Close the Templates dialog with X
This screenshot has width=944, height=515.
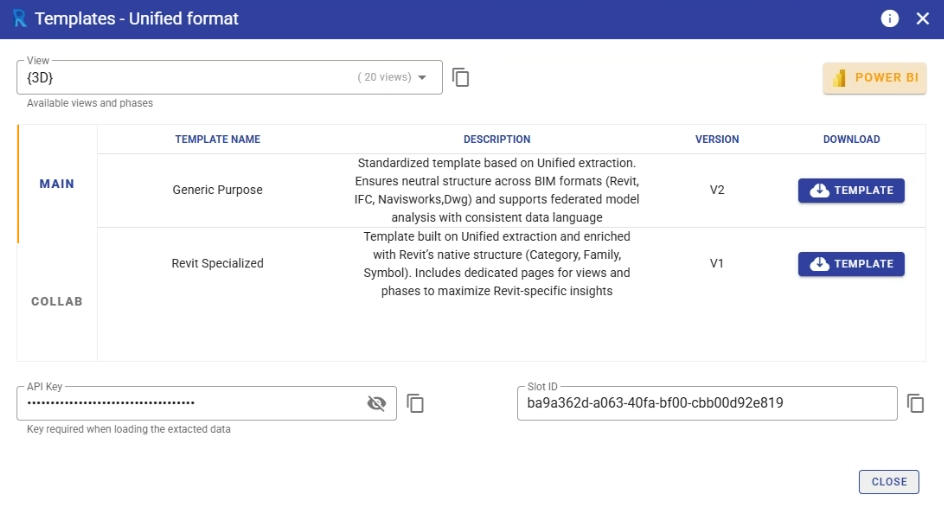[x=923, y=19]
